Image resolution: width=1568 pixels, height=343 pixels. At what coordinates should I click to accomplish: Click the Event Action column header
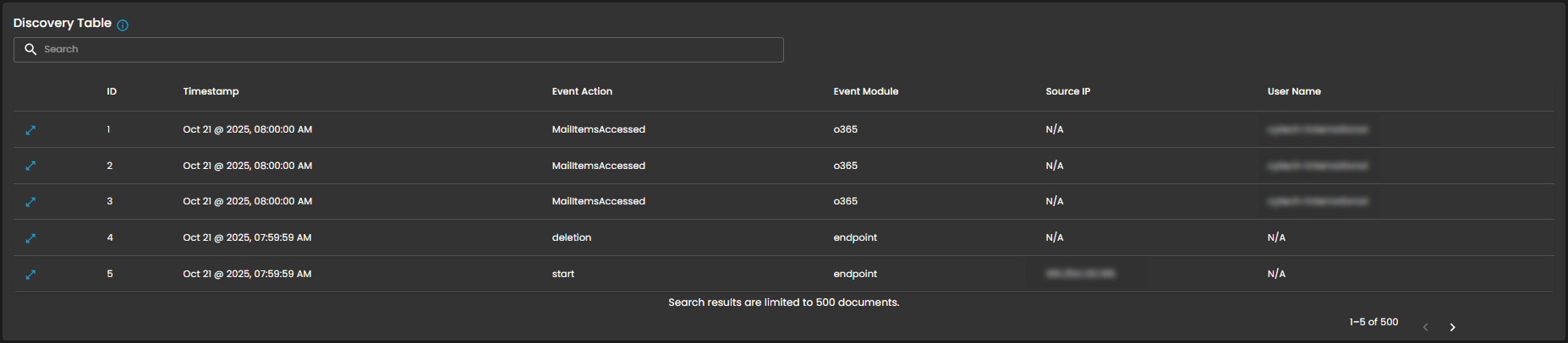pos(582,91)
